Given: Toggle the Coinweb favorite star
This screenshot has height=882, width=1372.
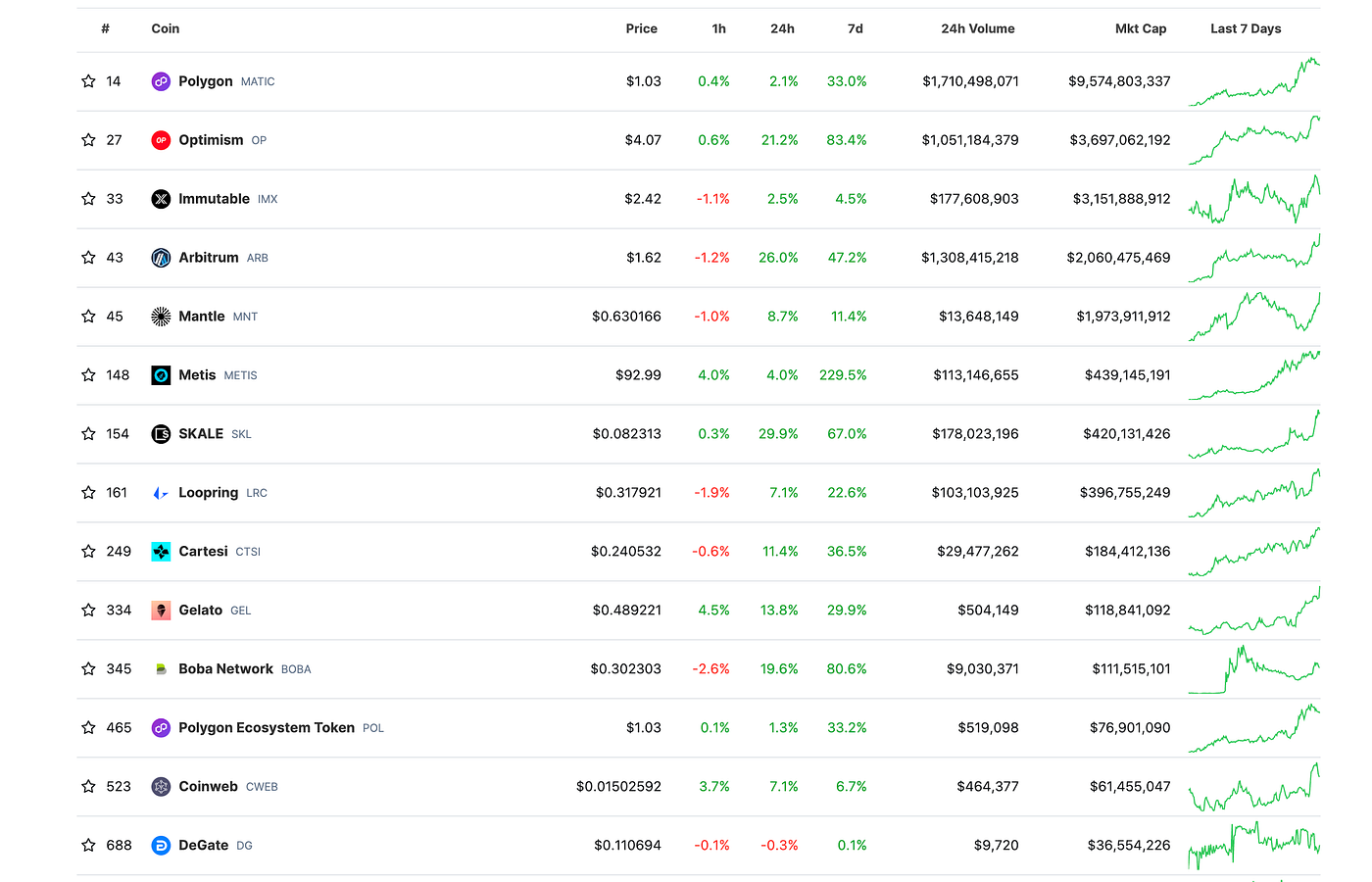Looking at the screenshot, I should [x=88, y=787].
